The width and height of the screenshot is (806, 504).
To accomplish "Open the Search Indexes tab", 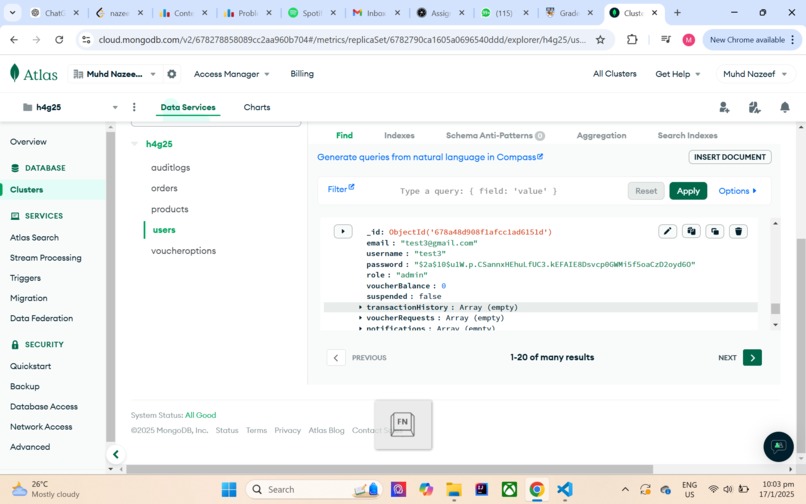I will 687,135.
